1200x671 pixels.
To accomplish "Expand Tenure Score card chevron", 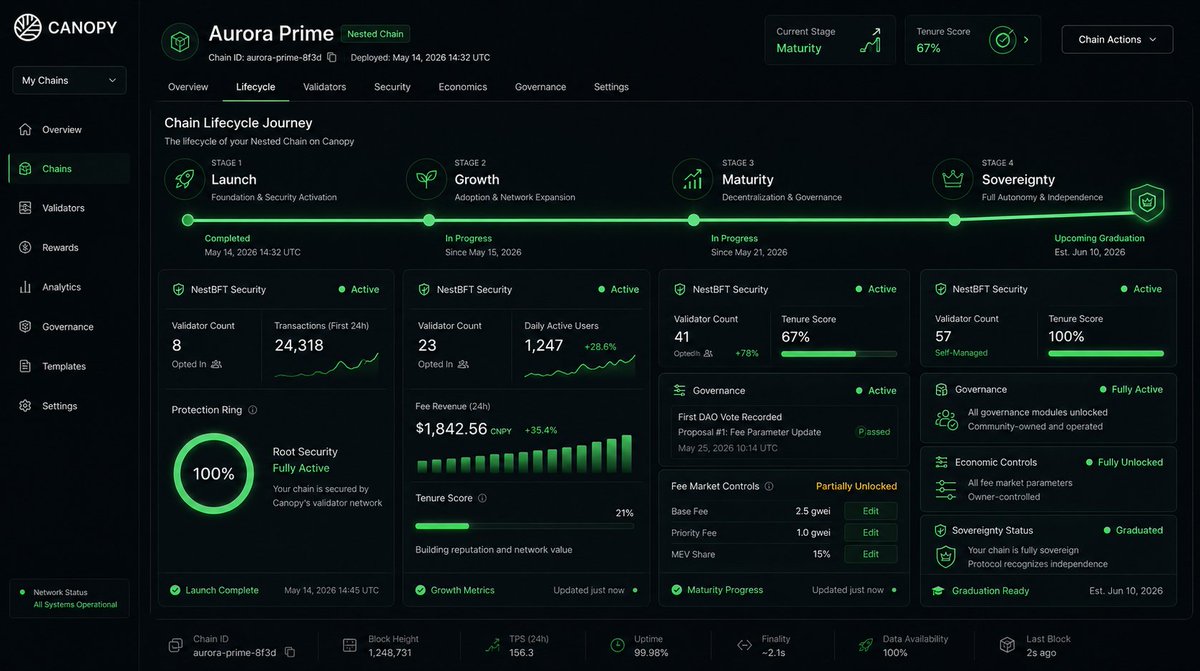I will [1027, 40].
